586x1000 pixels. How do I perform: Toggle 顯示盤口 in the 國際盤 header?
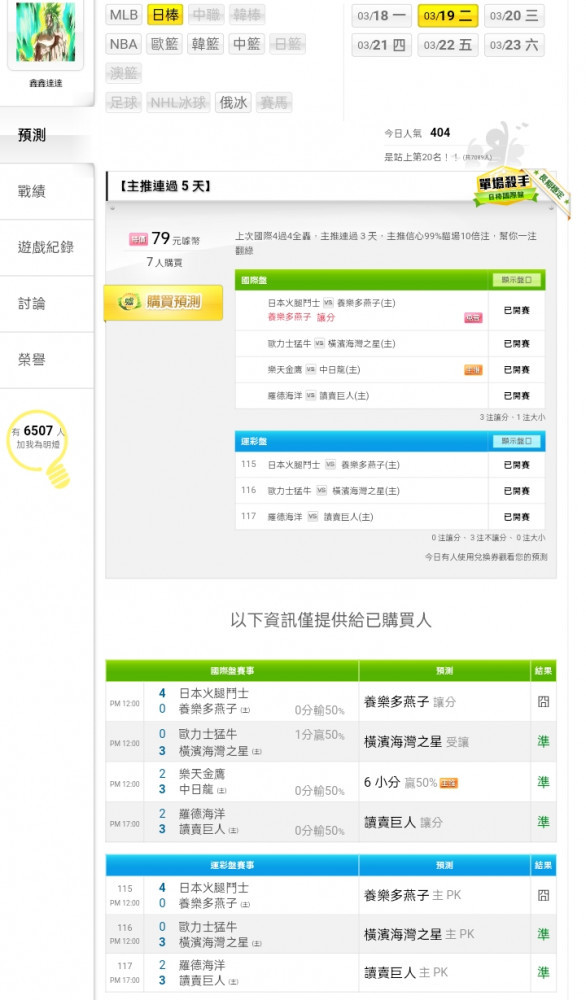(516, 280)
